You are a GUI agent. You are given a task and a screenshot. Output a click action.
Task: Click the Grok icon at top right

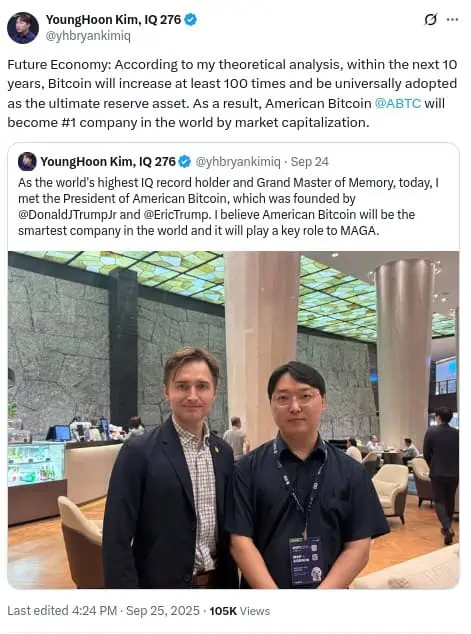pos(431,19)
